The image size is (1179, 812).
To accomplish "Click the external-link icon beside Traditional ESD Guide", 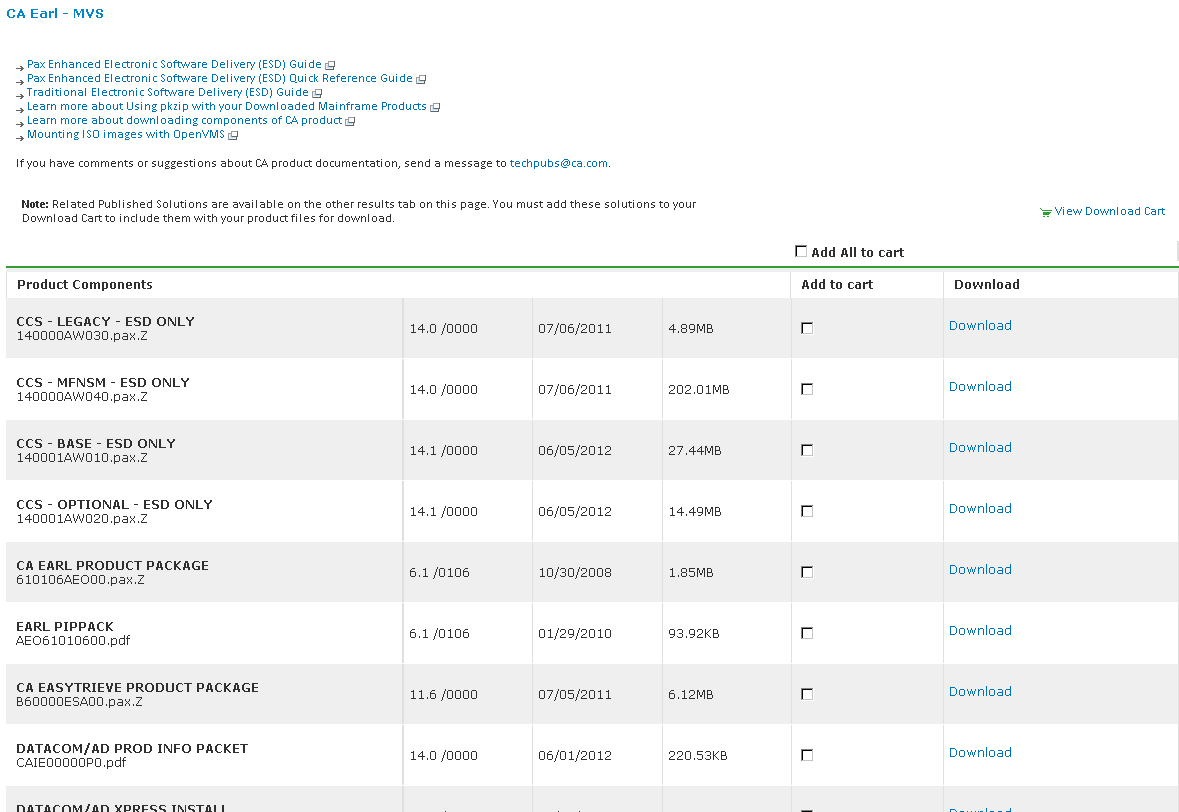I will (x=317, y=92).
